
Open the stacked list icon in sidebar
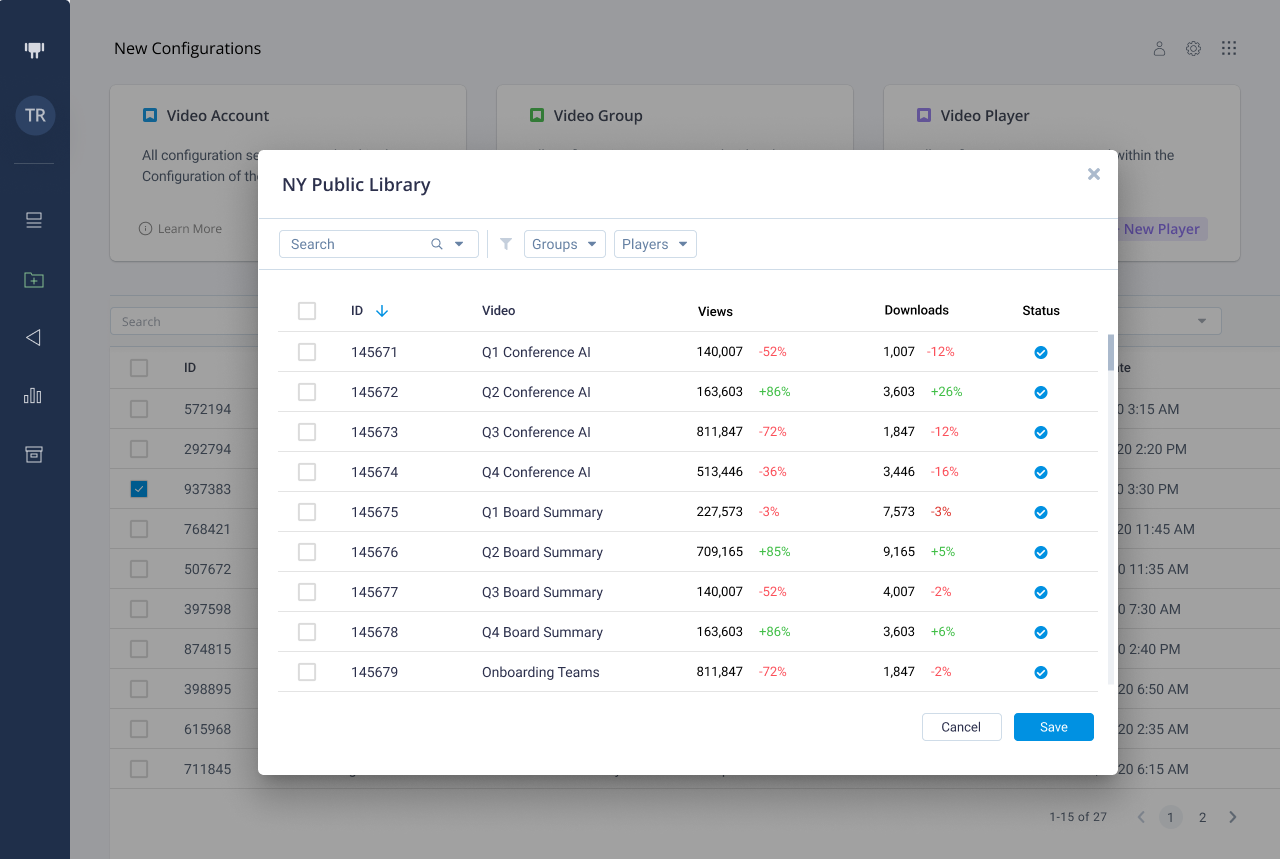click(34, 220)
